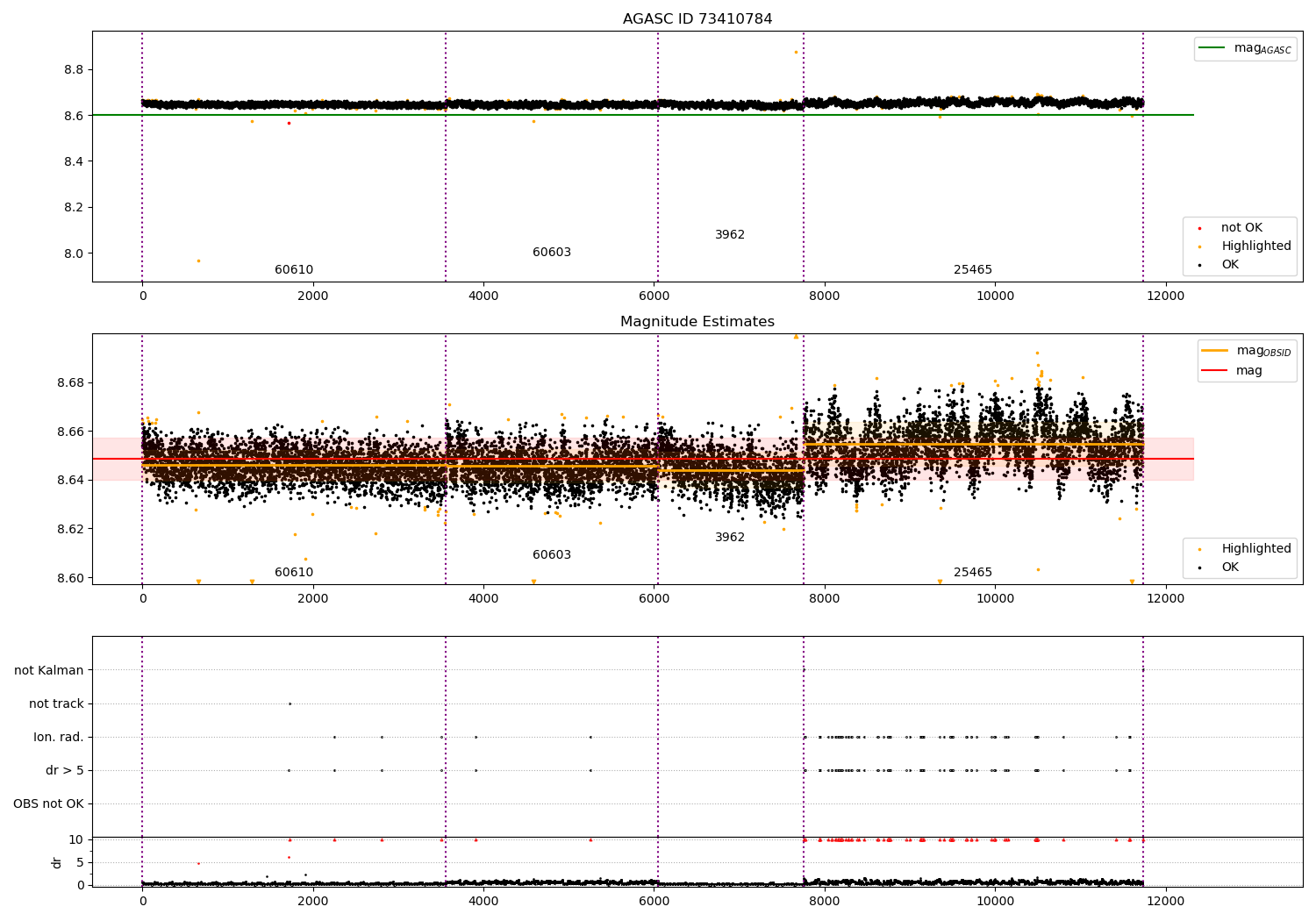The image size is (1316, 921).
Task: Click the 'Ion. rad.' axis label
Action: point(59,737)
